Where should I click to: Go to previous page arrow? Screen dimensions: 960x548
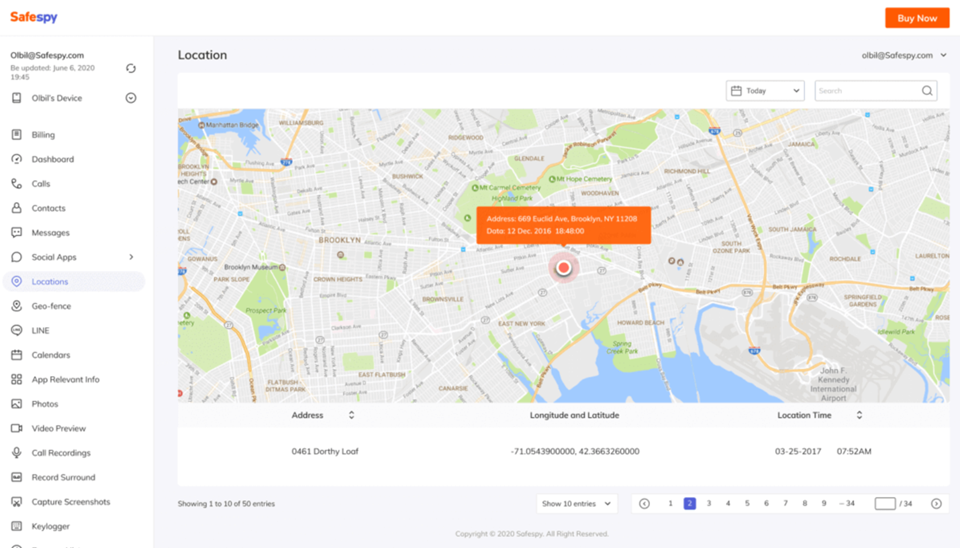click(x=644, y=503)
